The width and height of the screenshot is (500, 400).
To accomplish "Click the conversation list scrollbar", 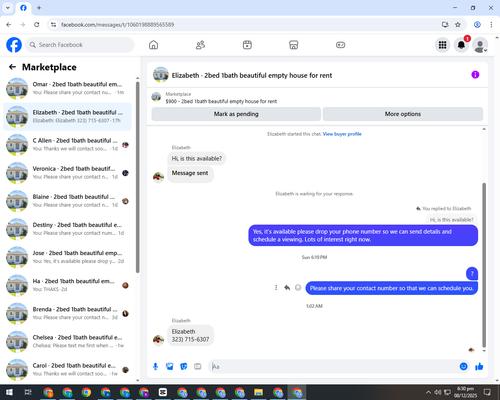I will click(x=138, y=177).
